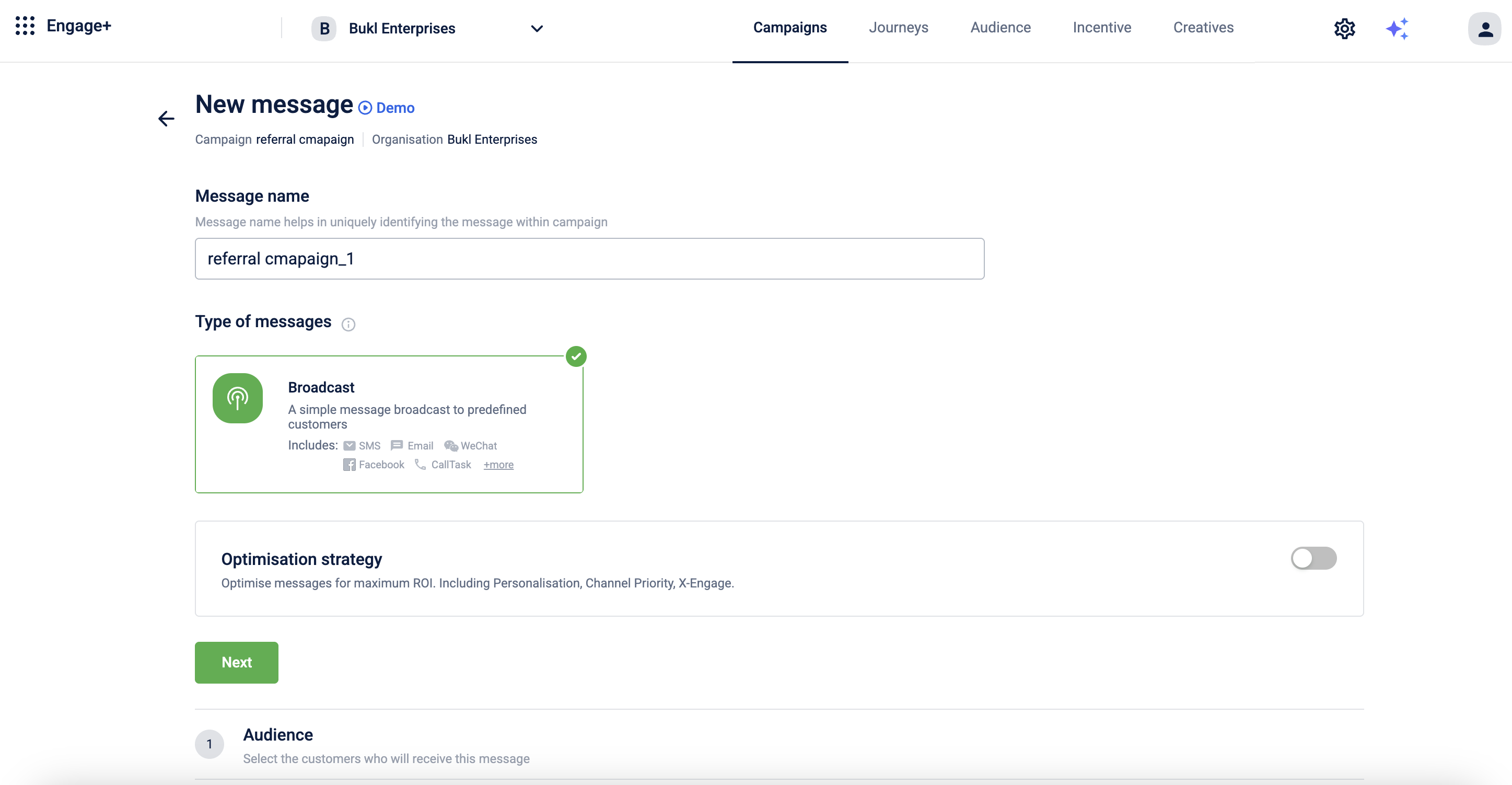The image size is (1512, 785).
Task: Open the apps grid launcher icon
Action: point(25,26)
